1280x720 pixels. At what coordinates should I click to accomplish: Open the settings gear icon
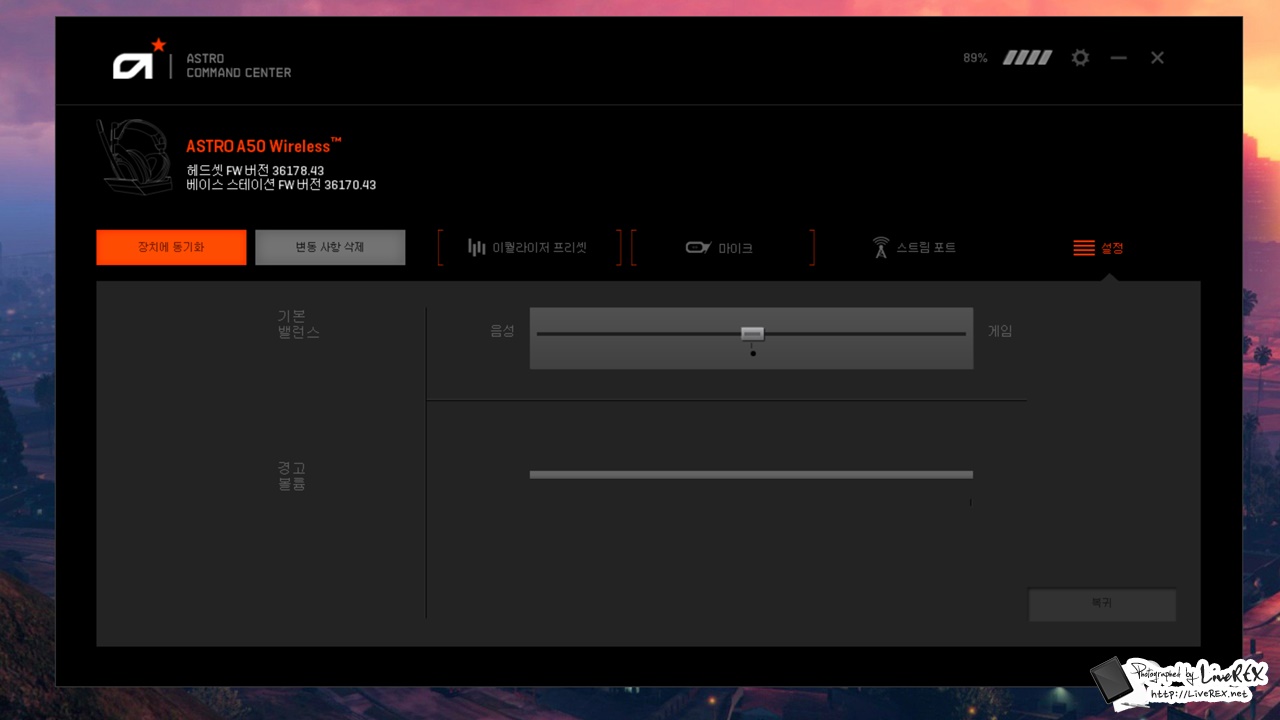pyautogui.click(x=1080, y=58)
